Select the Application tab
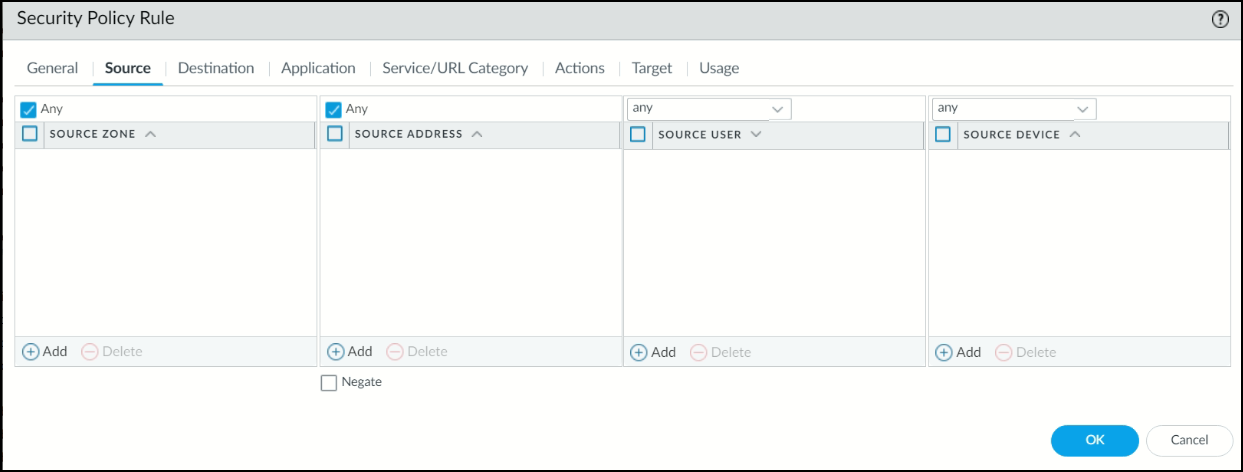 tap(318, 68)
